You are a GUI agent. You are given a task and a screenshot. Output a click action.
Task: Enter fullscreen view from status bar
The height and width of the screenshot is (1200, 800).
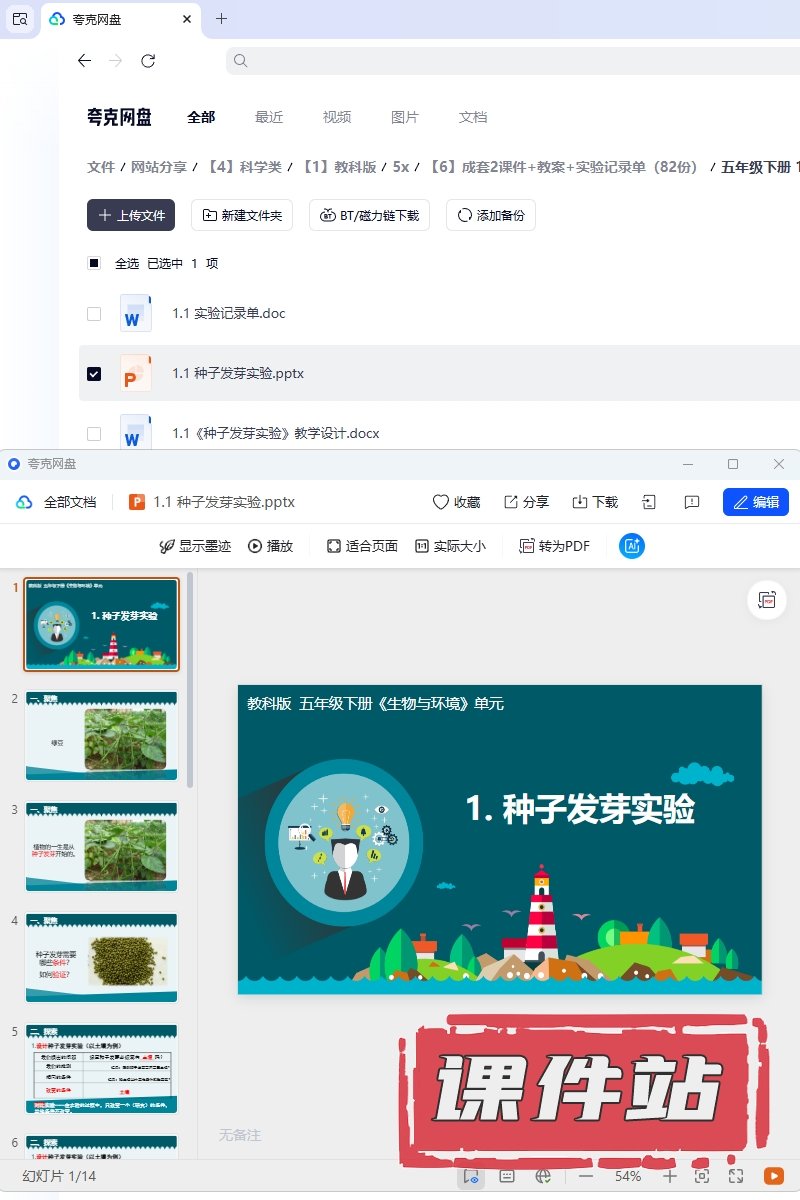pyautogui.click(x=736, y=1176)
